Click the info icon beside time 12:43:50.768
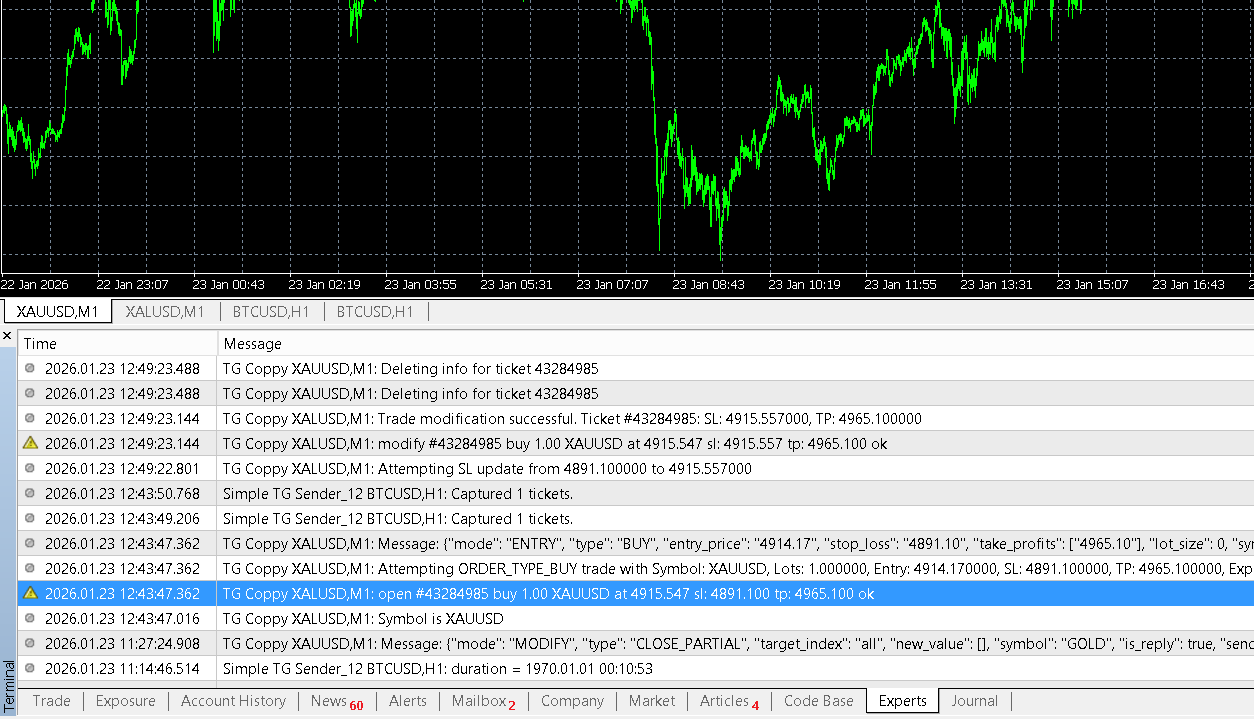This screenshot has height=719, width=1254. click(x=30, y=493)
